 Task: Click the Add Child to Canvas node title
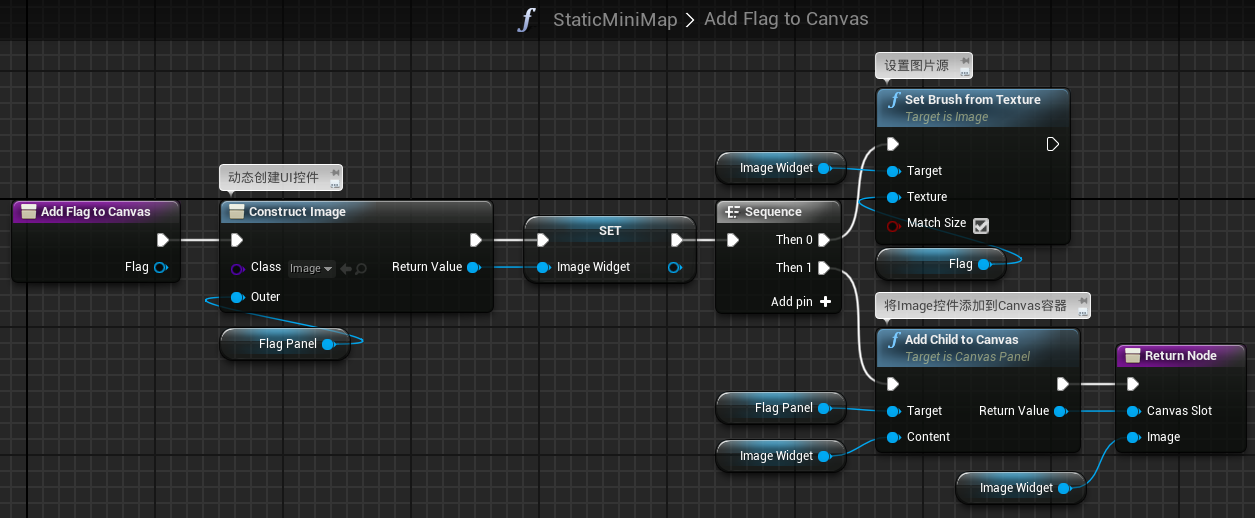(962, 340)
